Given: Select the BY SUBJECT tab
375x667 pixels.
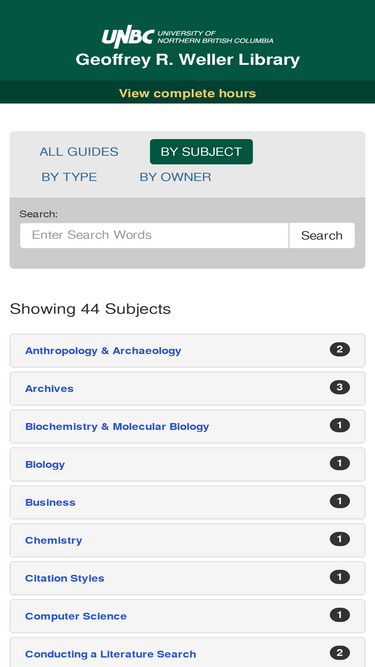Looking at the screenshot, I should [201, 152].
